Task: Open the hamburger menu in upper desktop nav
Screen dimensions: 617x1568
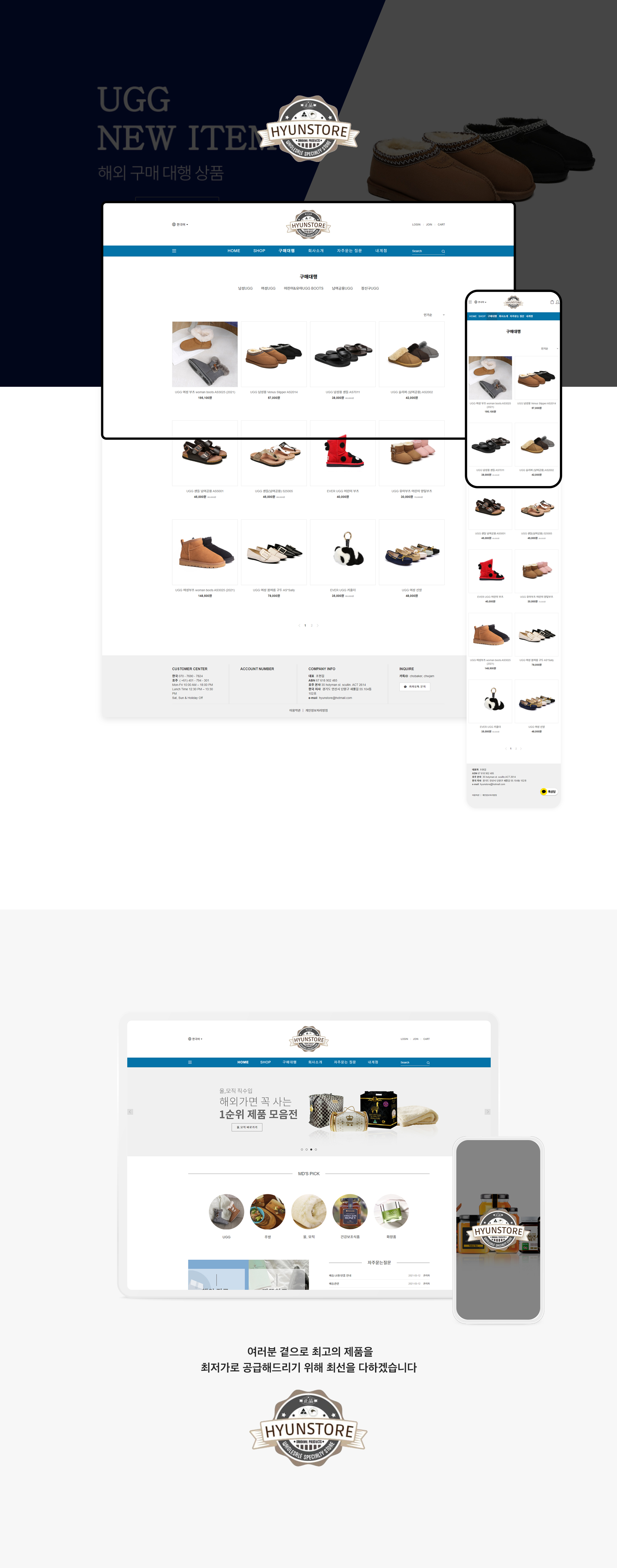Action: [x=174, y=251]
